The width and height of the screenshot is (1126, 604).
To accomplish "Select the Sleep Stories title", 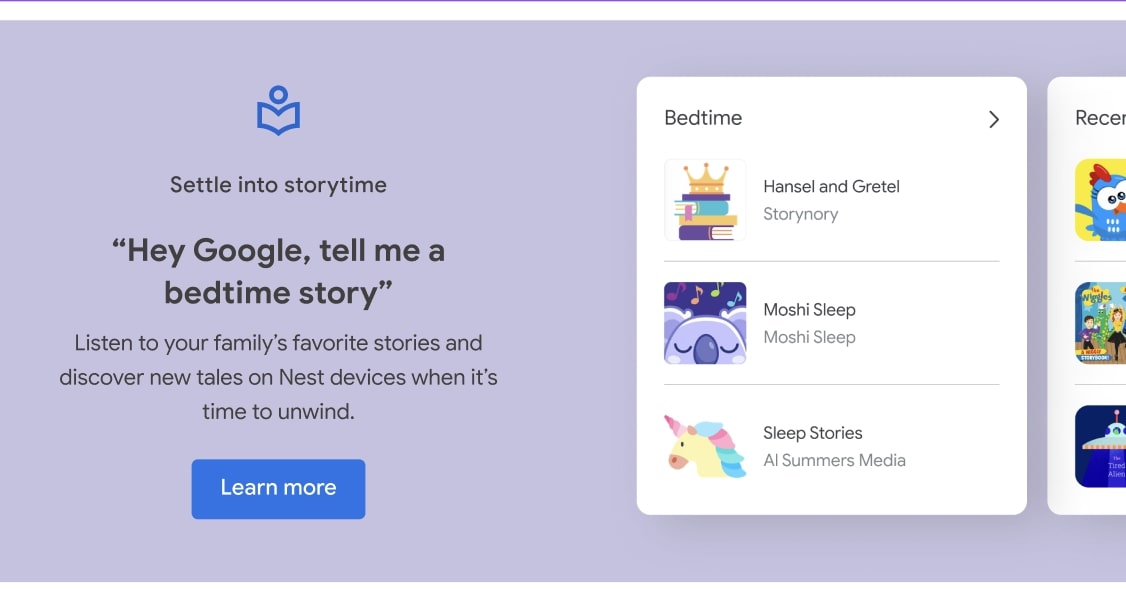I will 812,432.
